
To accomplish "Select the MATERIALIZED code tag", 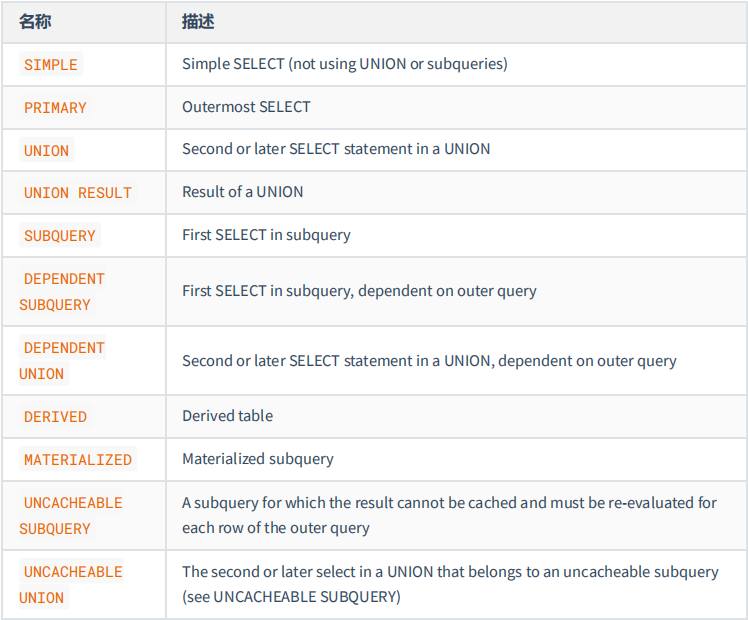I will (x=78, y=459).
